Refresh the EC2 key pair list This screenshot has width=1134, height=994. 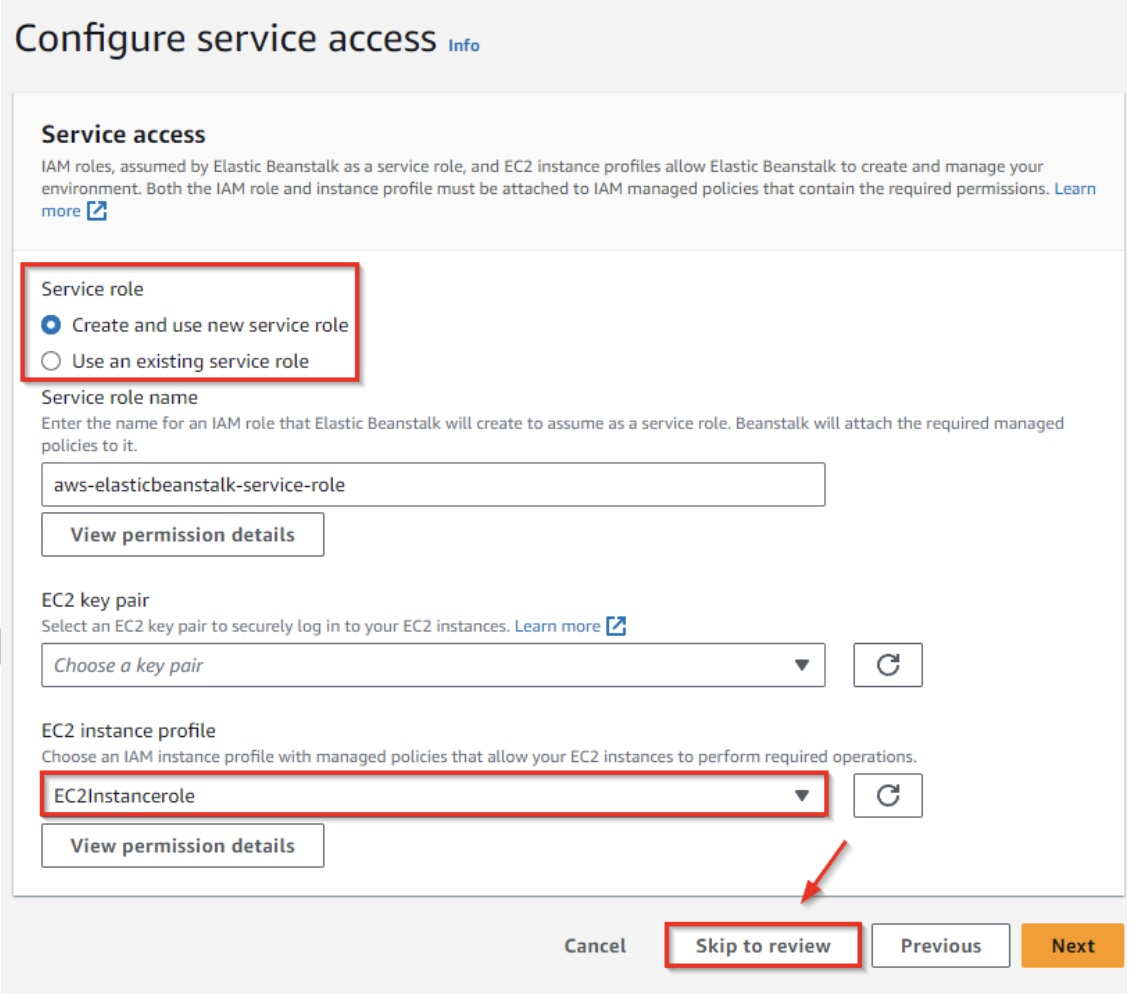coord(887,665)
